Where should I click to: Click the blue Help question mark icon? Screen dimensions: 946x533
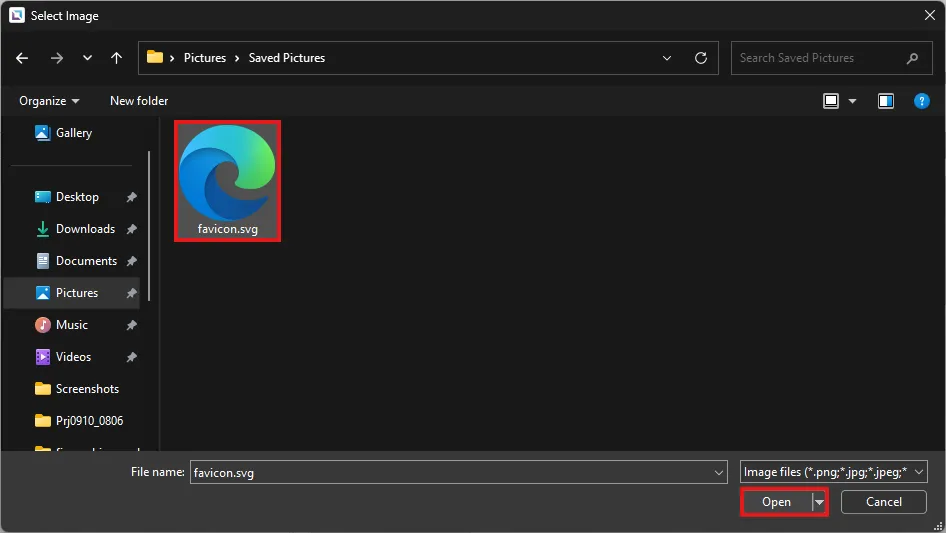tap(919, 101)
